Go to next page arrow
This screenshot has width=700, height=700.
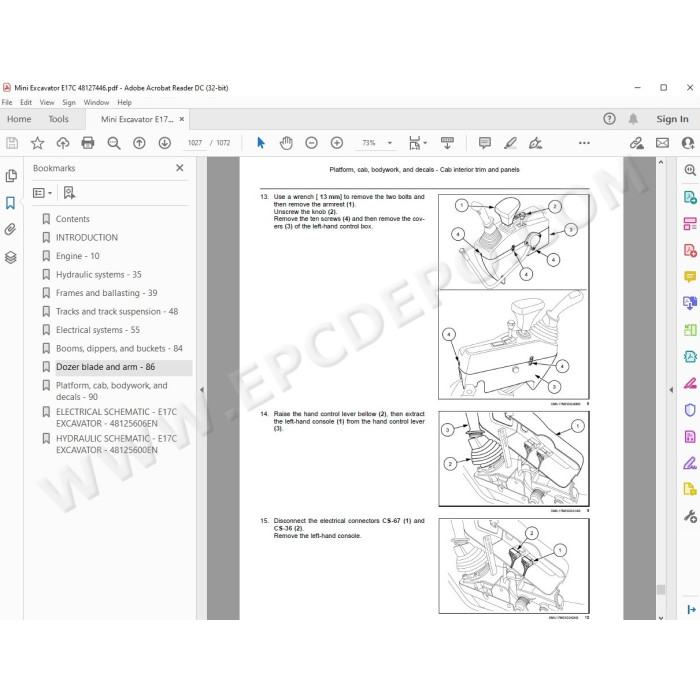(x=165, y=143)
